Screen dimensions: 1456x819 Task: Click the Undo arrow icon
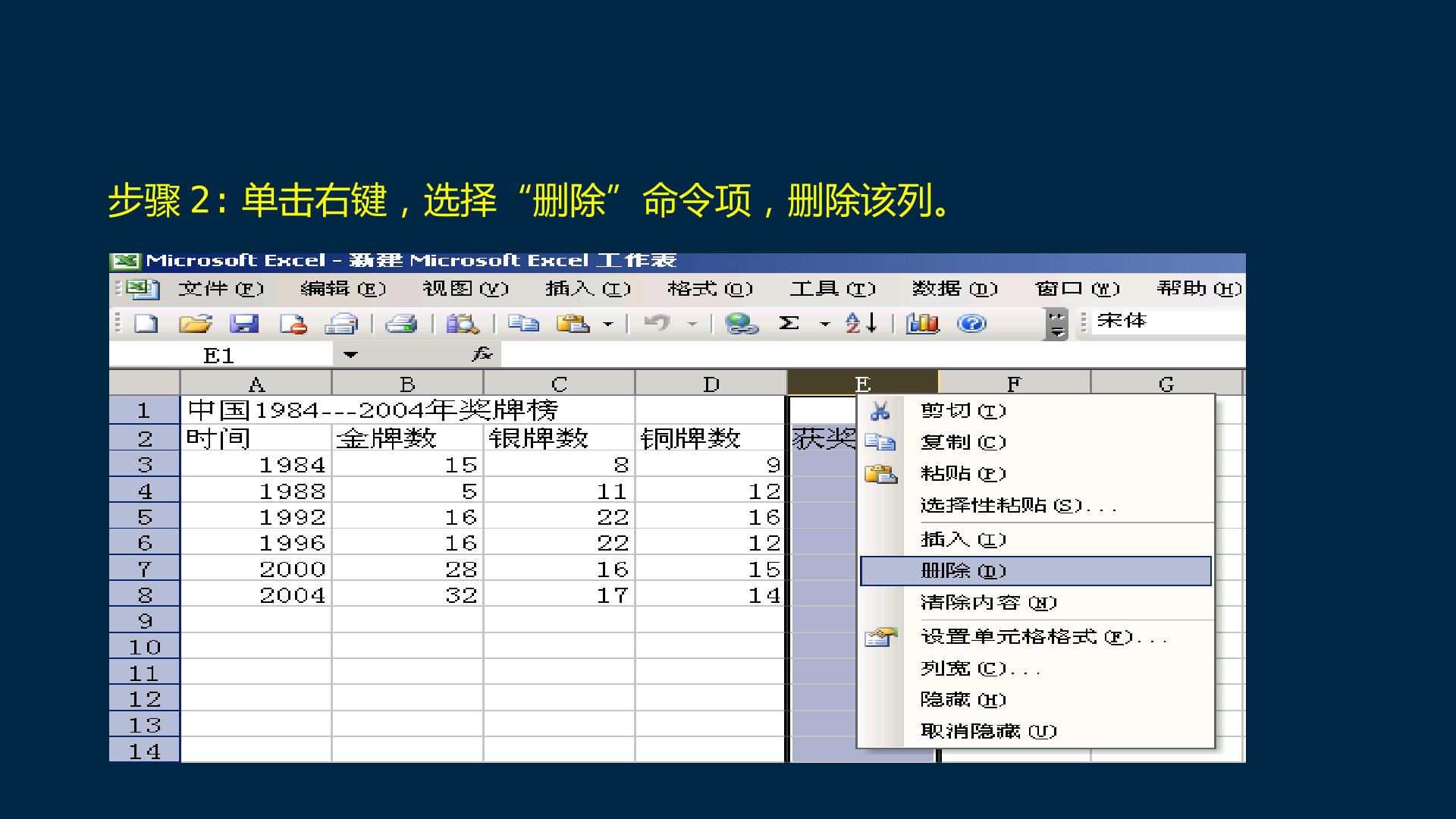[x=657, y=324]
